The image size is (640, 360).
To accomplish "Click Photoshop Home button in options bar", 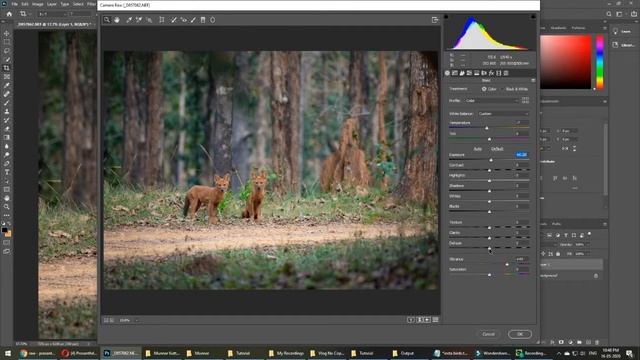I will 9,14.
